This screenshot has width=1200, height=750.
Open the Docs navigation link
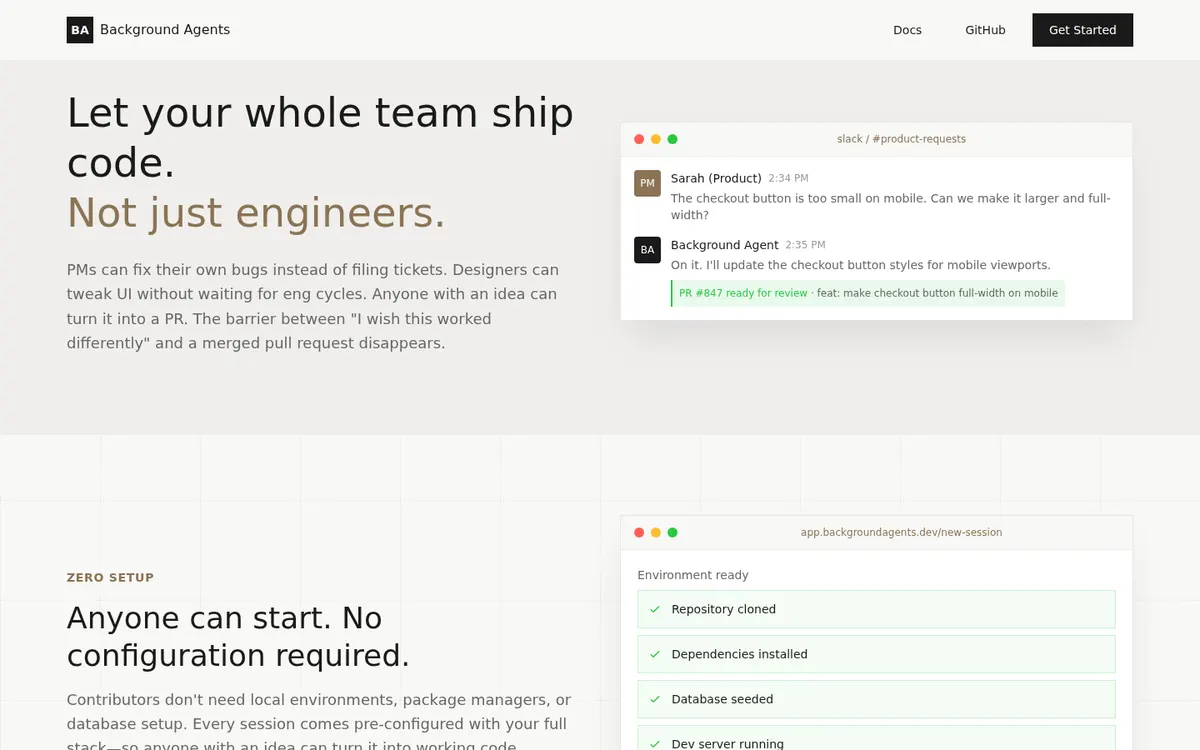click(x=907, y=30)
